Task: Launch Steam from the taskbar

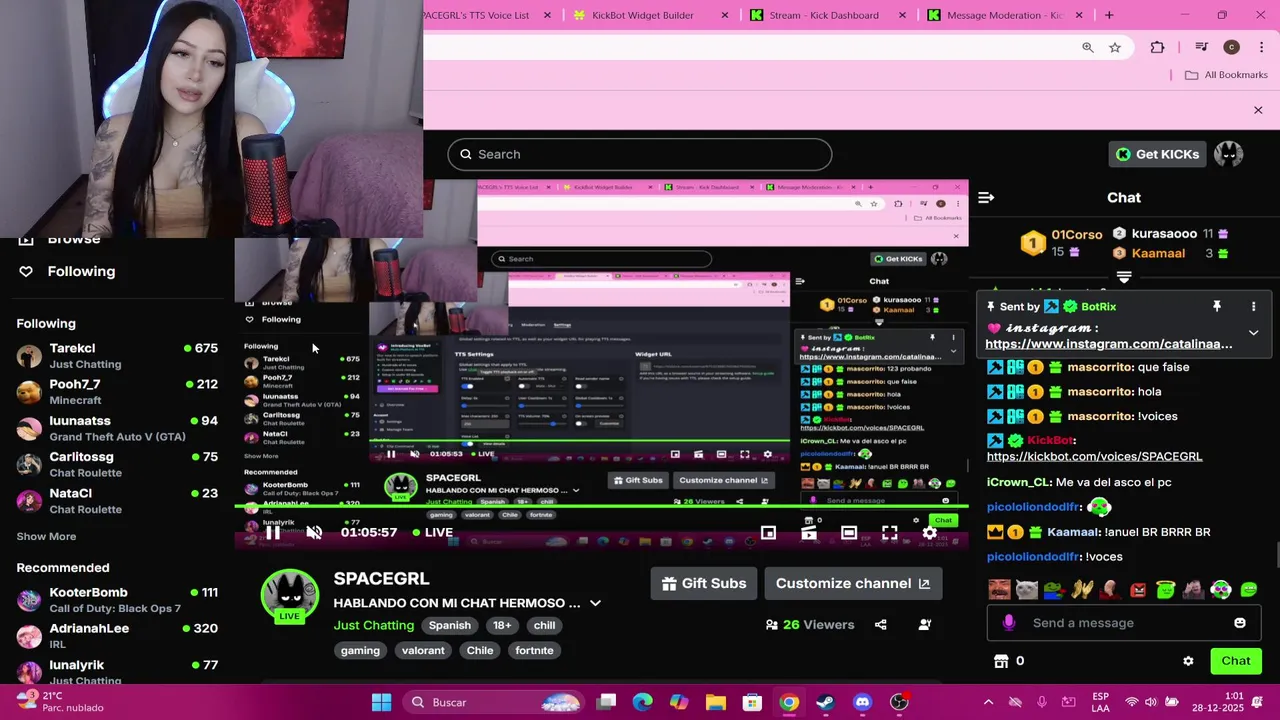Action: 826,702
